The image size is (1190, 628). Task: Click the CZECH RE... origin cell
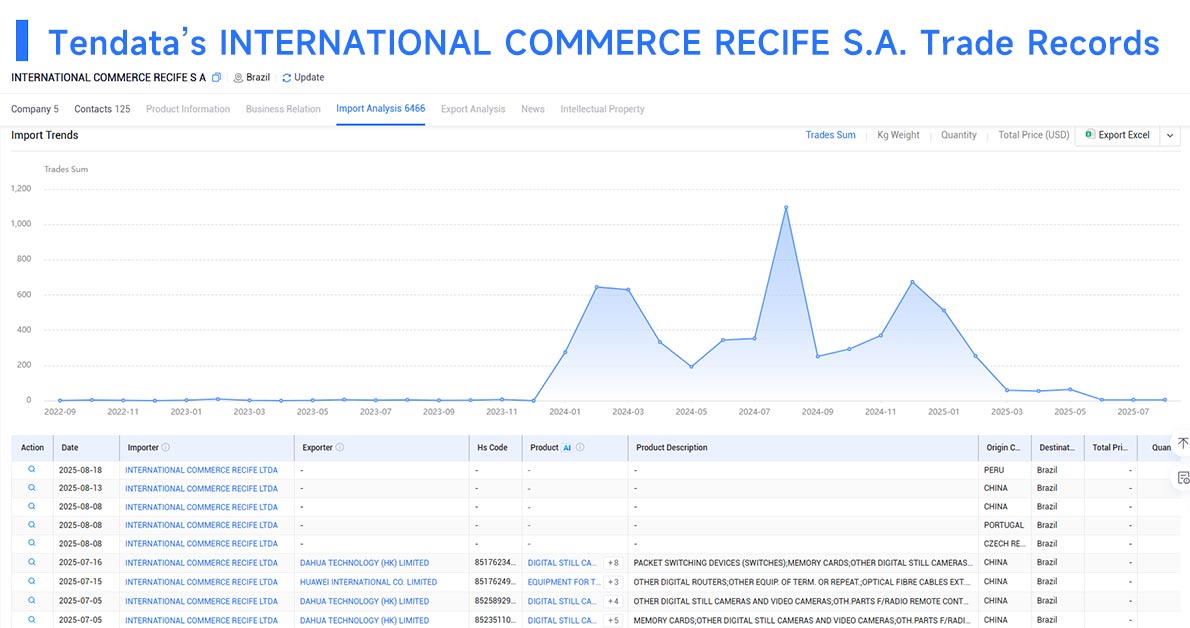click(x=1004, y=544)
